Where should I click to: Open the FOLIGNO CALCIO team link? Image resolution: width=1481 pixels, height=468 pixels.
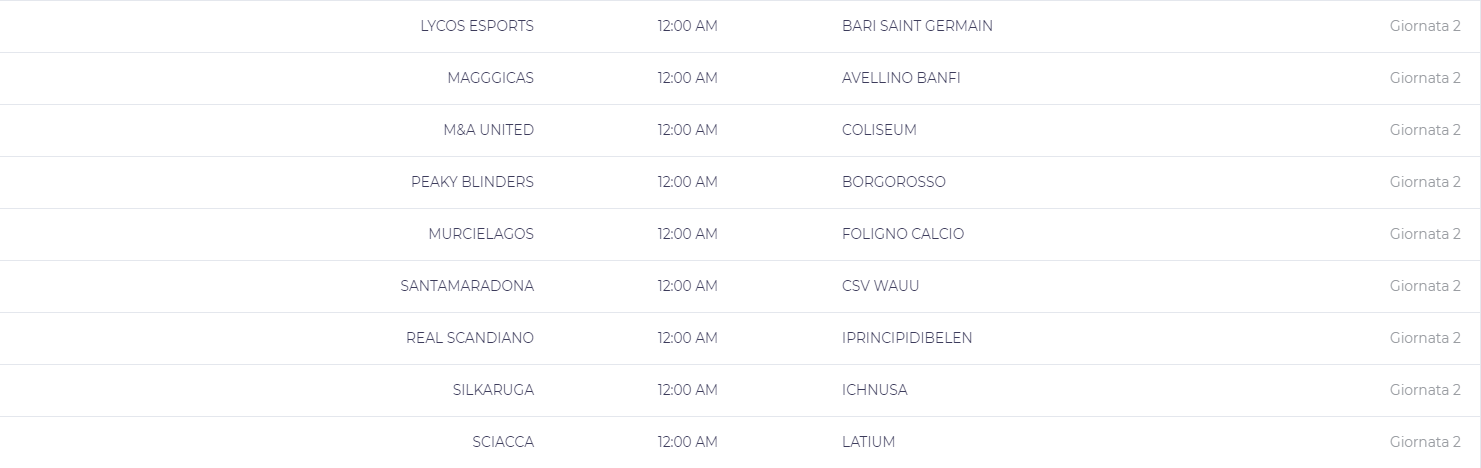coord(903,234)
